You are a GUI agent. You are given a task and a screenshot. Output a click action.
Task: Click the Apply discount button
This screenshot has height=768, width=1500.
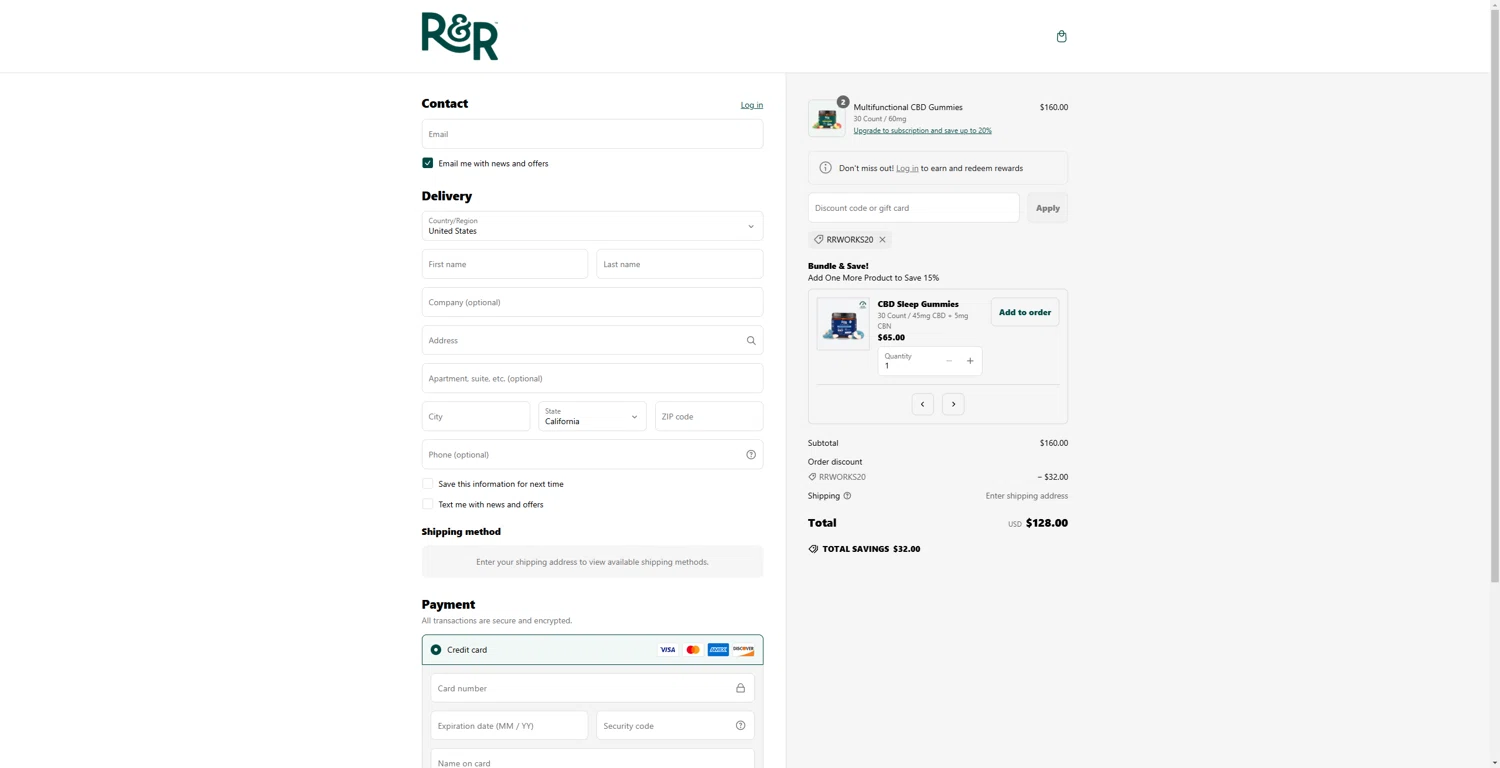click(1047, 208)
